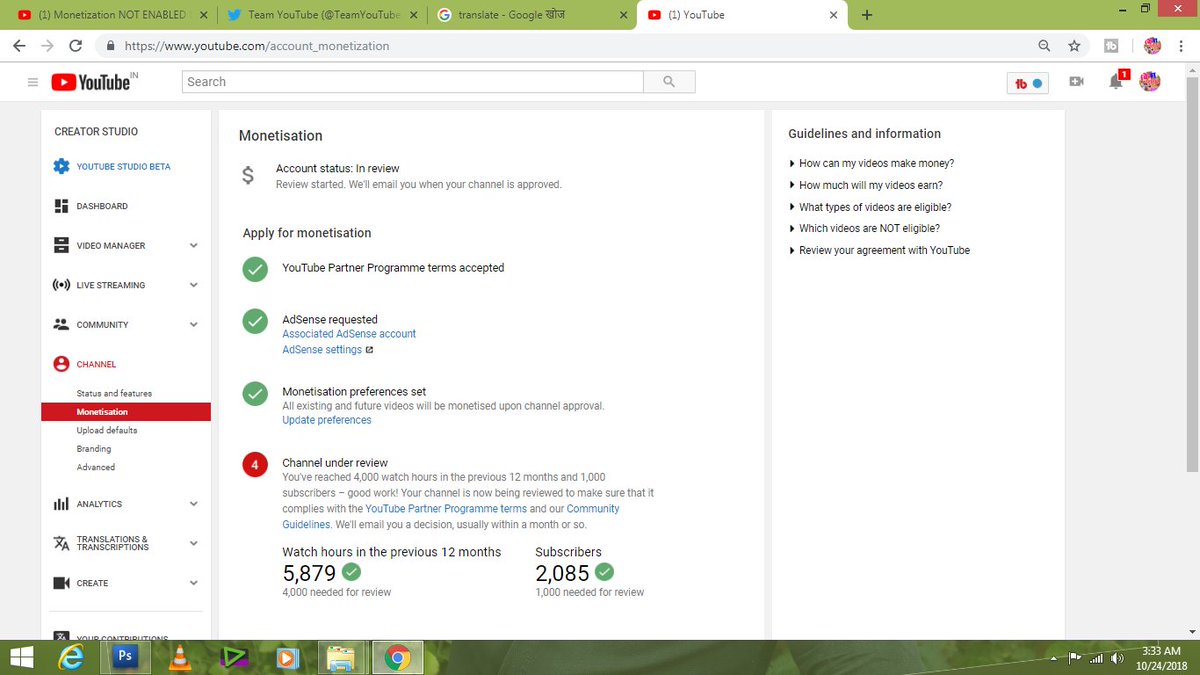Screen dimensions: 1200x675
Task: Click the search magnifier button
Action: click(x=669, y=82)
